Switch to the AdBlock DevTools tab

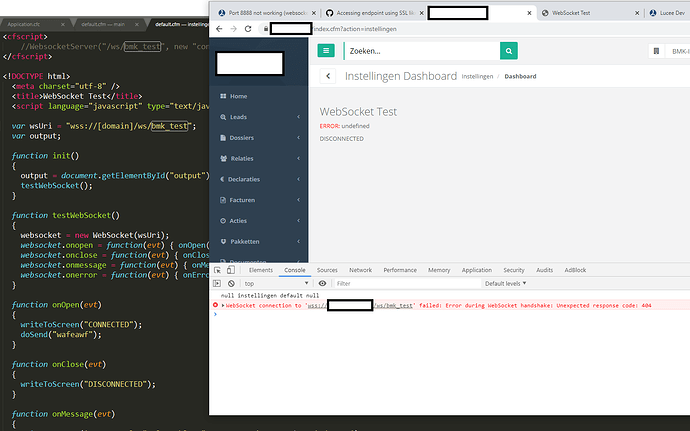575,270
